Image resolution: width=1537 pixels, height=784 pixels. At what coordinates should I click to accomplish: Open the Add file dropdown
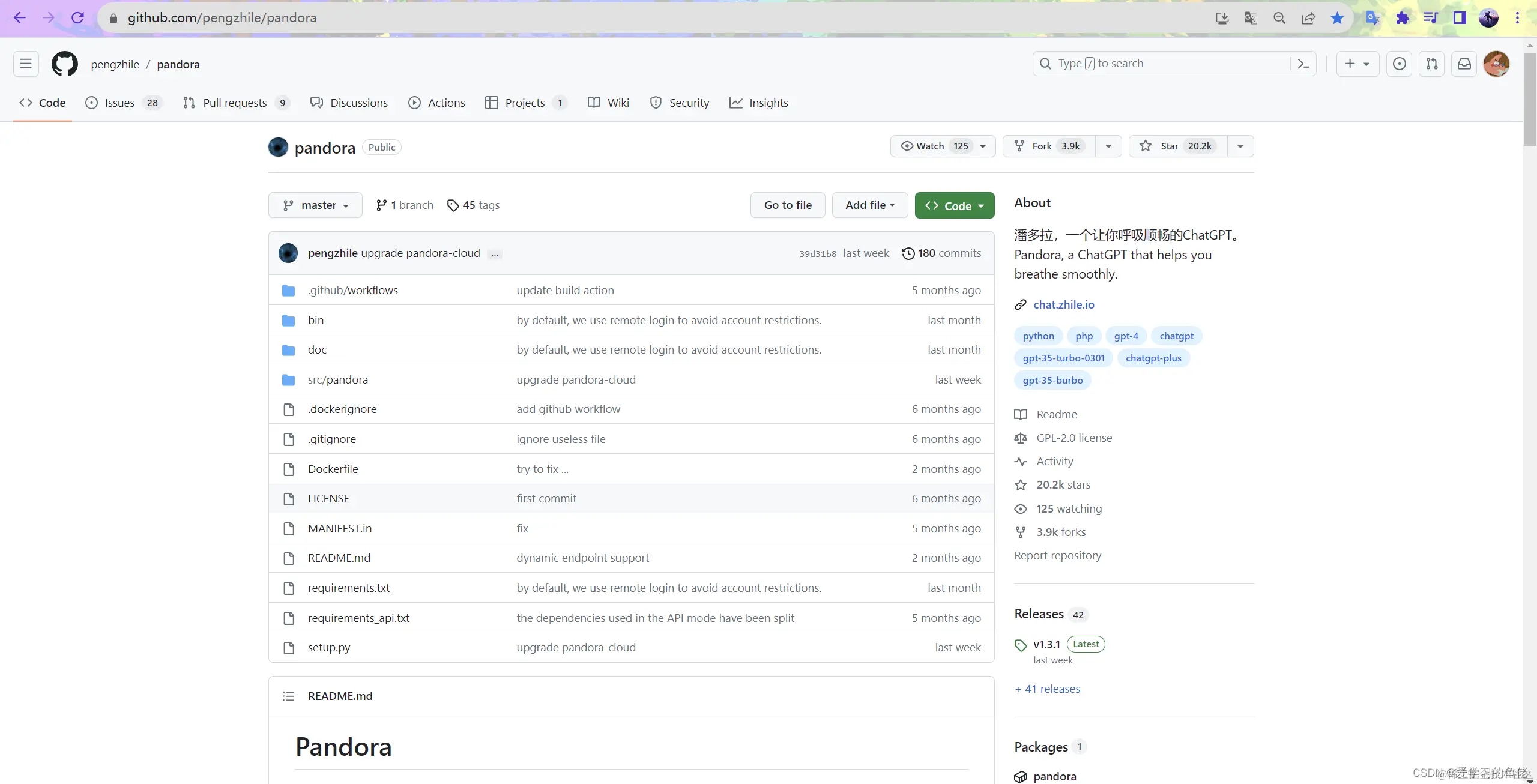pos(869,205)
